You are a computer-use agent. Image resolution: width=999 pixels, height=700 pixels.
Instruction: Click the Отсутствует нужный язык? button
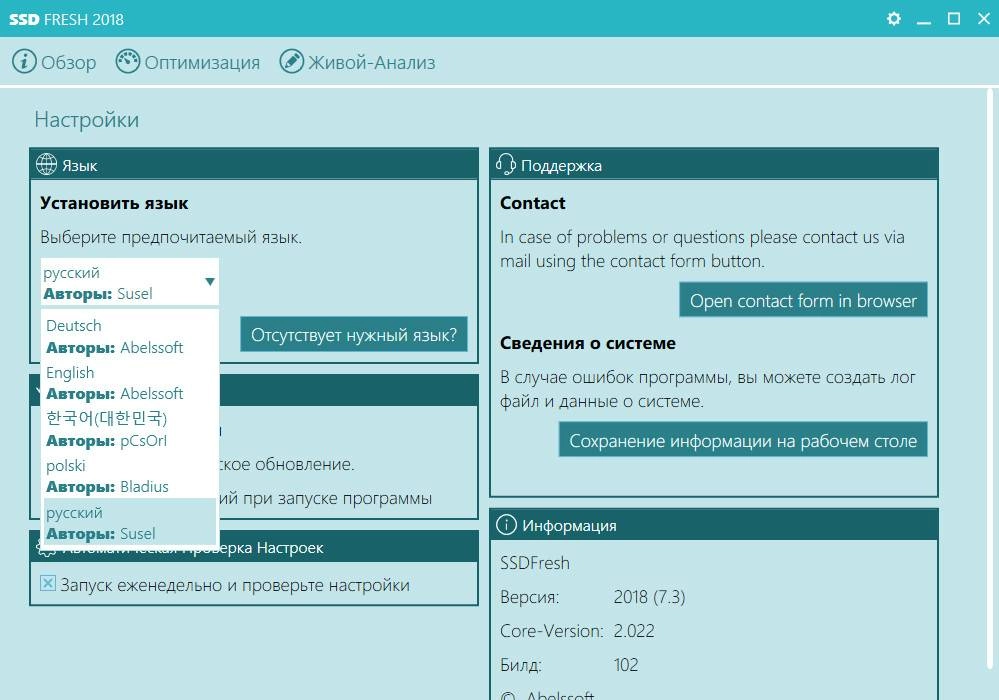pos(354,334)
